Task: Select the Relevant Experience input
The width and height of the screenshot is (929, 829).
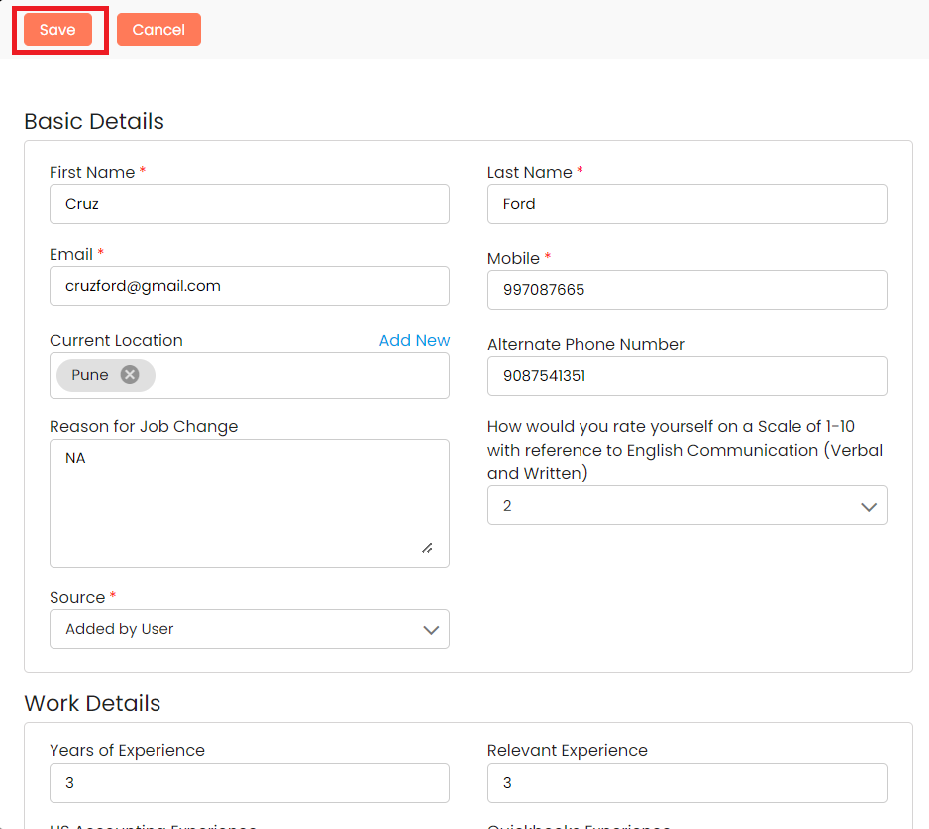Action: click(x=687, y=783)
